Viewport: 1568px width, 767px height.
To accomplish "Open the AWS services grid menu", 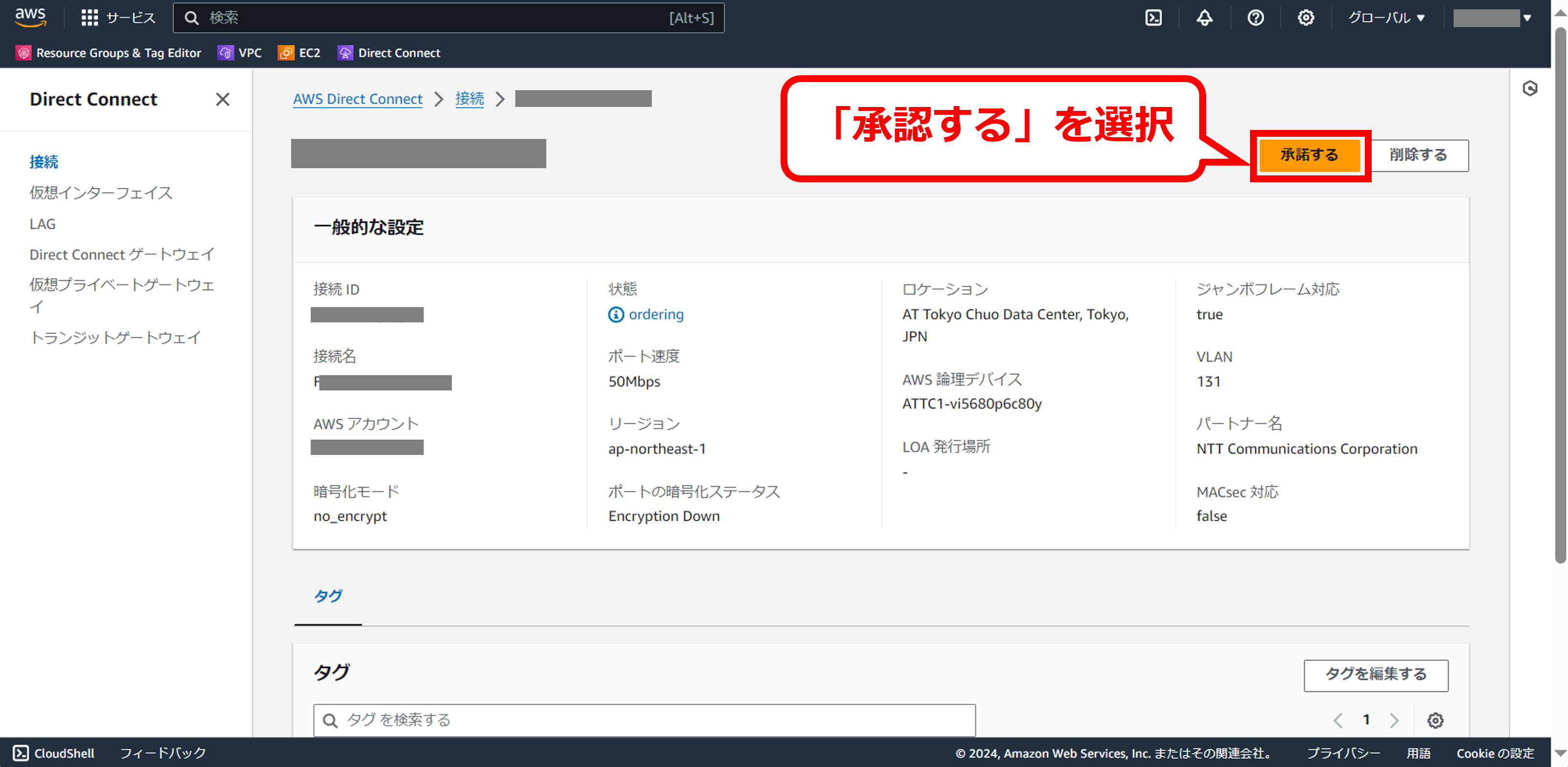I will (89, 18).
